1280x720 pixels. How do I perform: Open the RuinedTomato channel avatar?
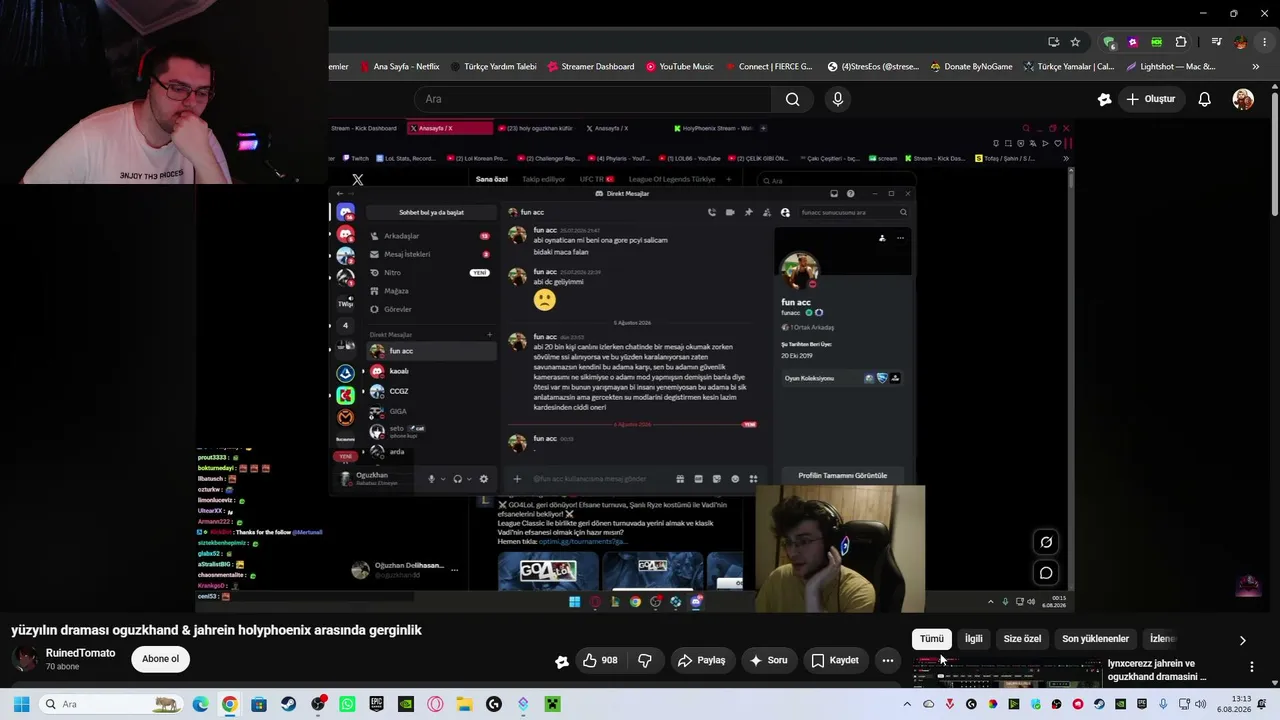click(x=26, y=659)
